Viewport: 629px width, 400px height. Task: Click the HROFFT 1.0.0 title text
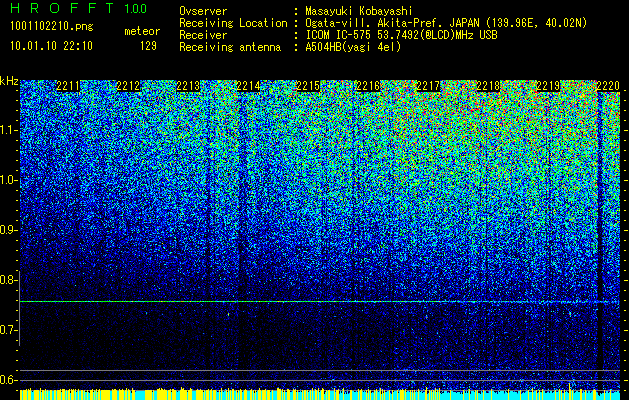coord(79,8)
